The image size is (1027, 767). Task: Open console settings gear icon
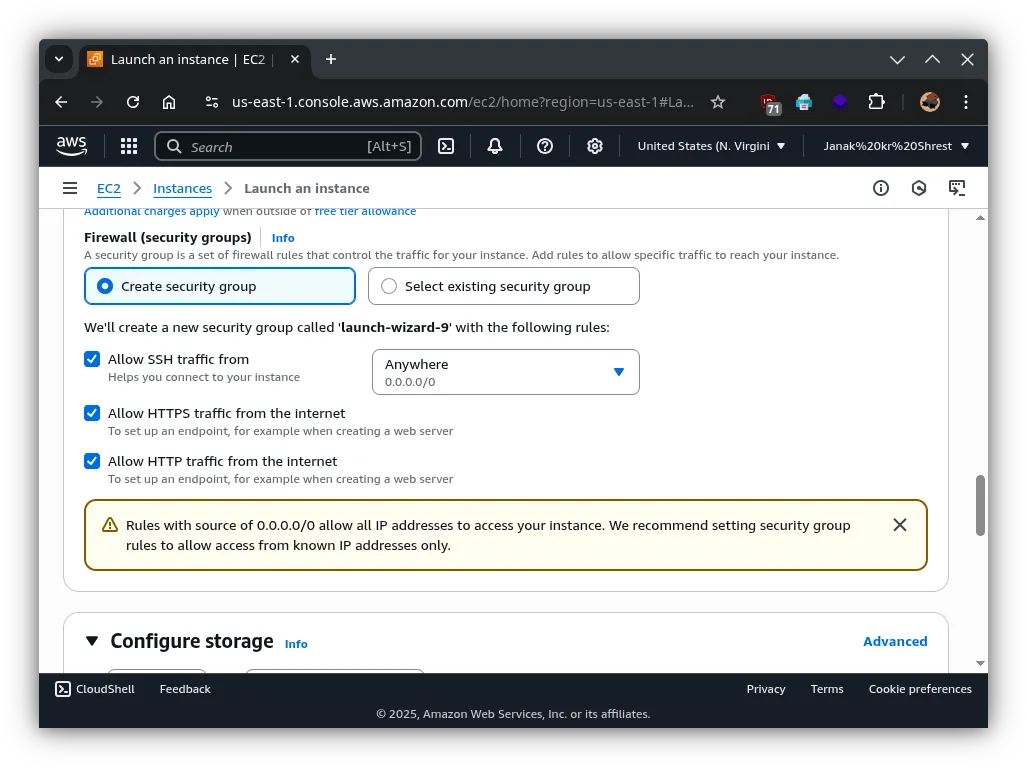point(595,146)
